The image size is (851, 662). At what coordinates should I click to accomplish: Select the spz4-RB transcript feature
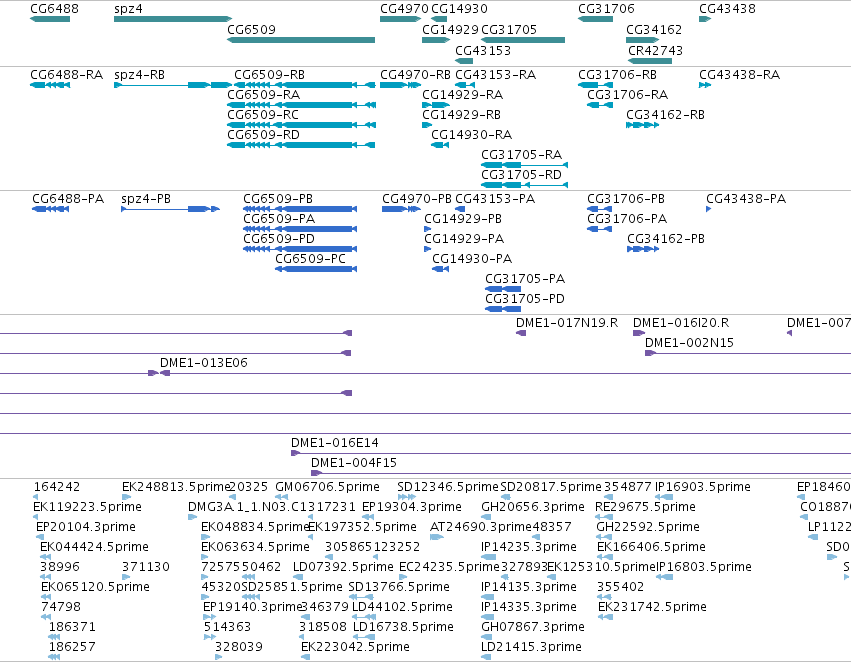(173, 85)
